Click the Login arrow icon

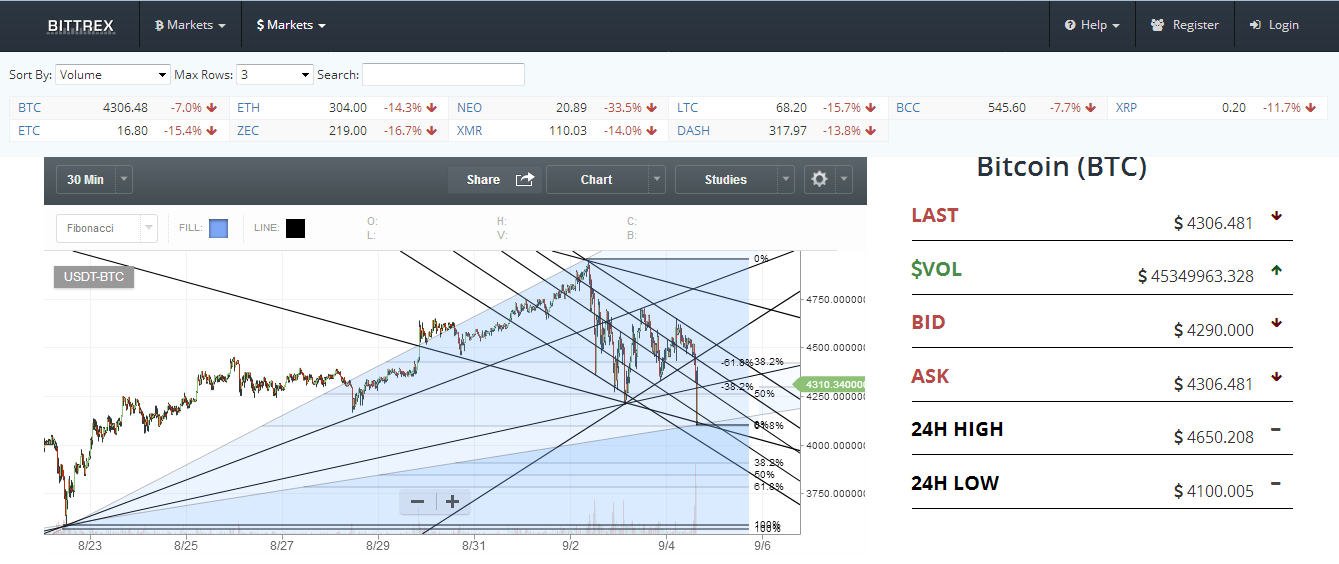[1256, 25]
